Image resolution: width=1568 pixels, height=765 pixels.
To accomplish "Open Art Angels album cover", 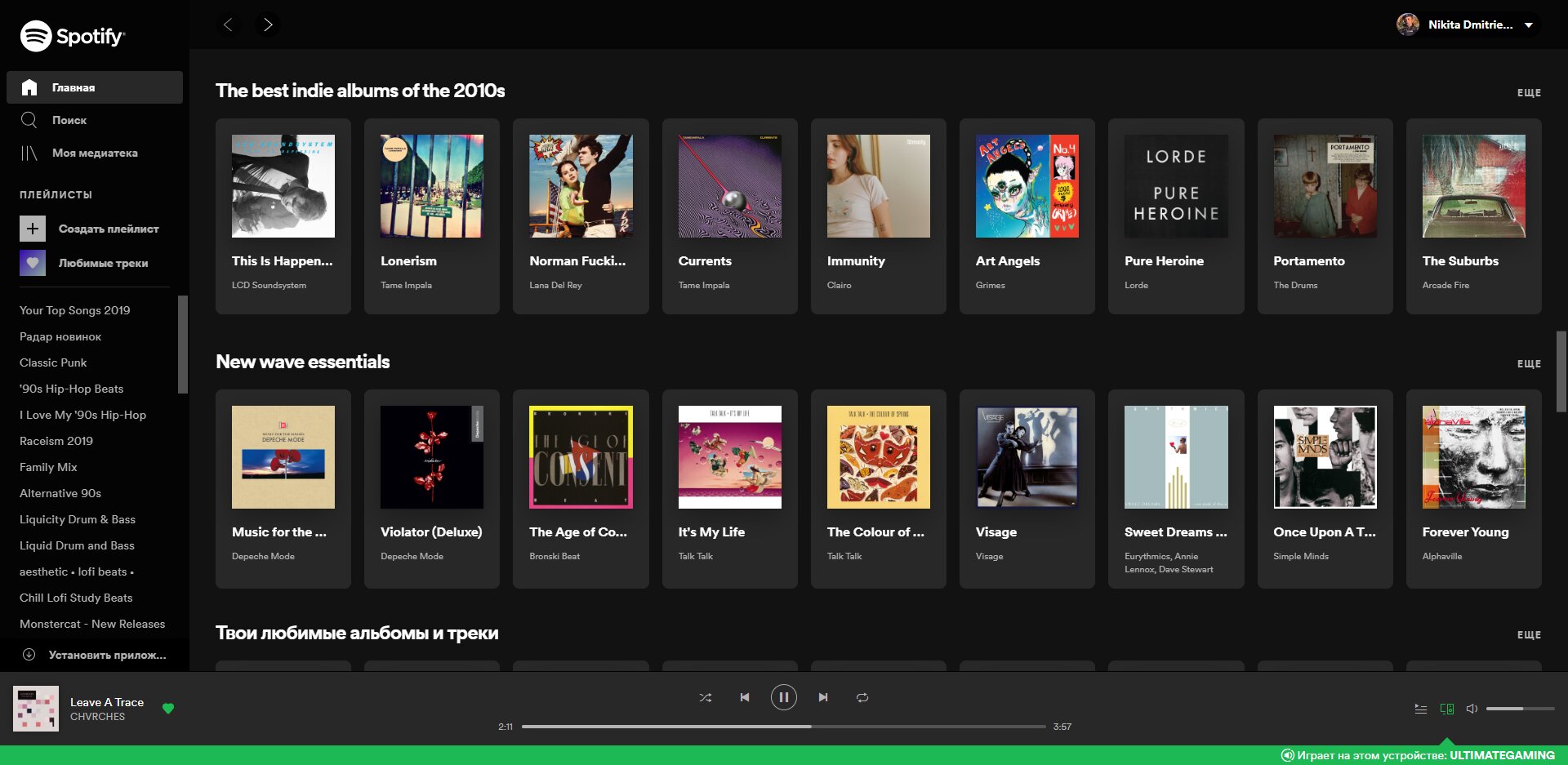I will pyautogui.click(x=1027, y=186).
